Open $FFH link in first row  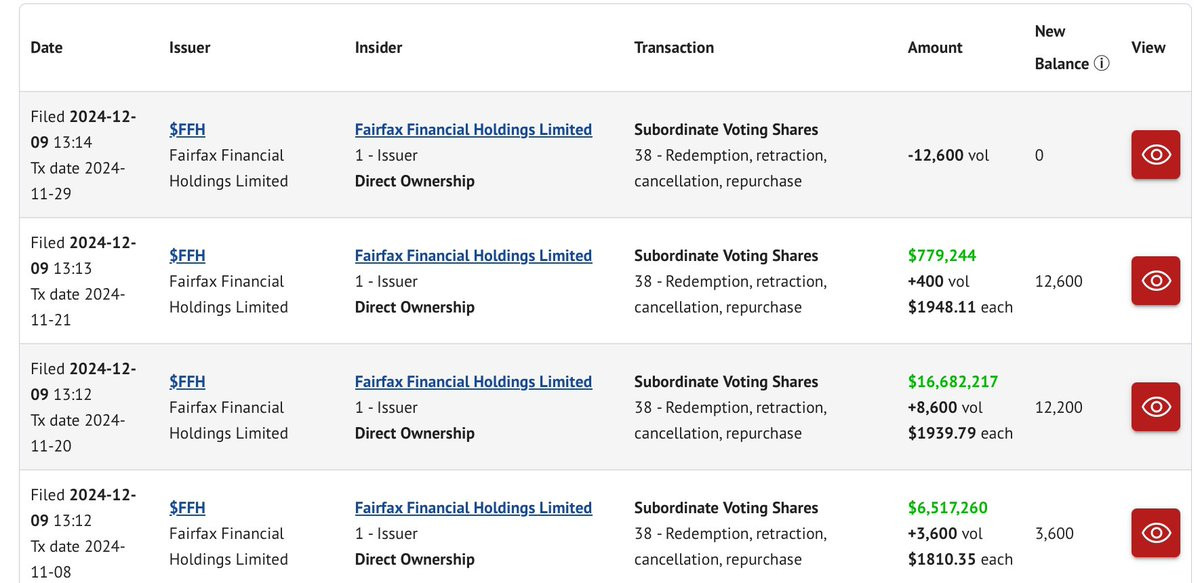tap(187, 129)
